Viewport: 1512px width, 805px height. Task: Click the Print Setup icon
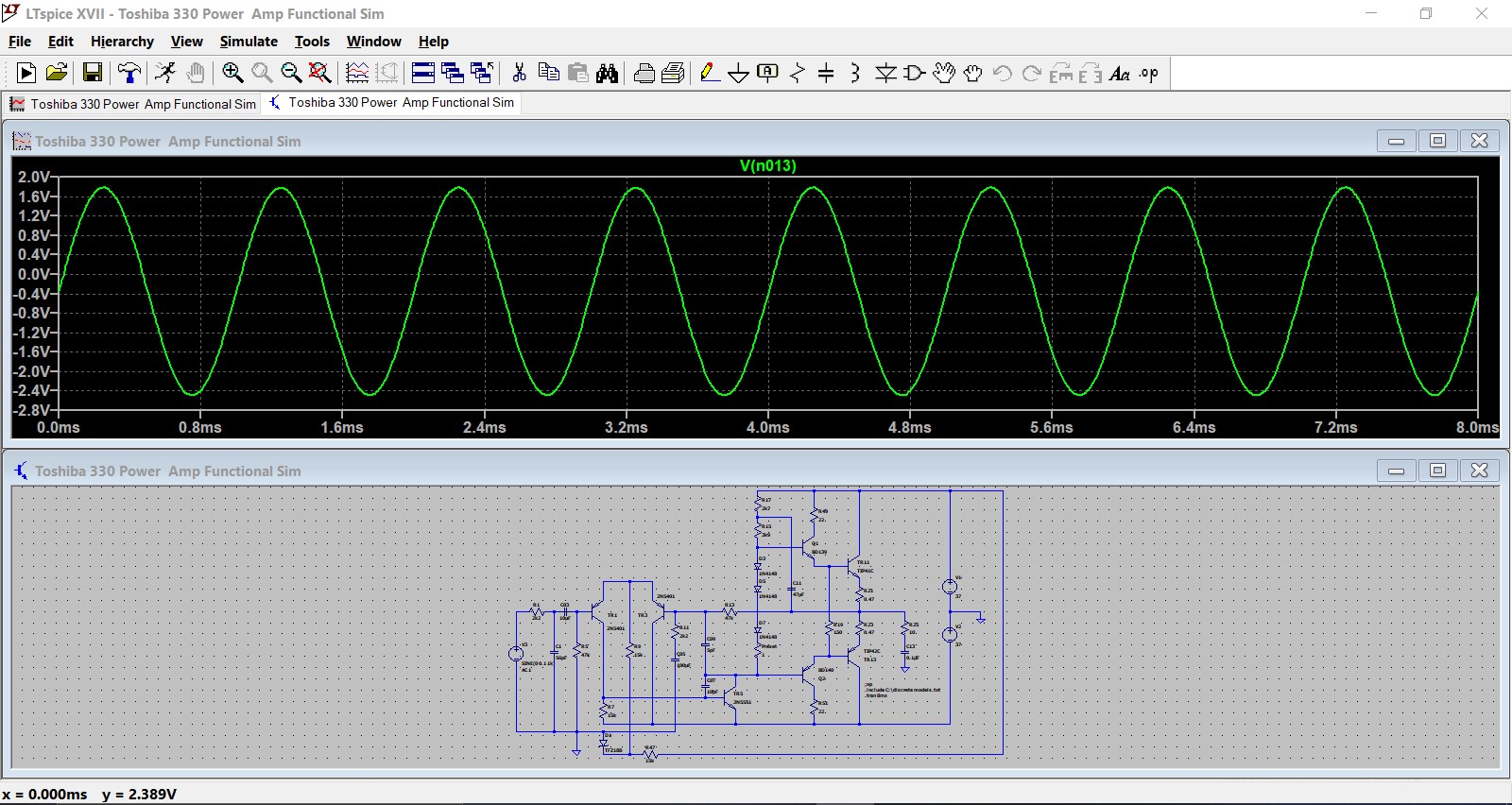tap(644, 73)
